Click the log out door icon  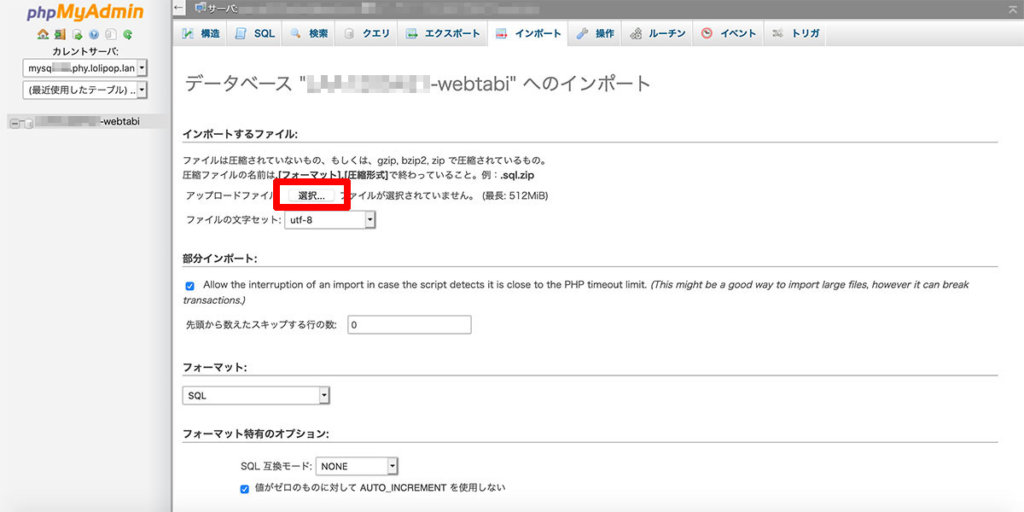point(59,34)
